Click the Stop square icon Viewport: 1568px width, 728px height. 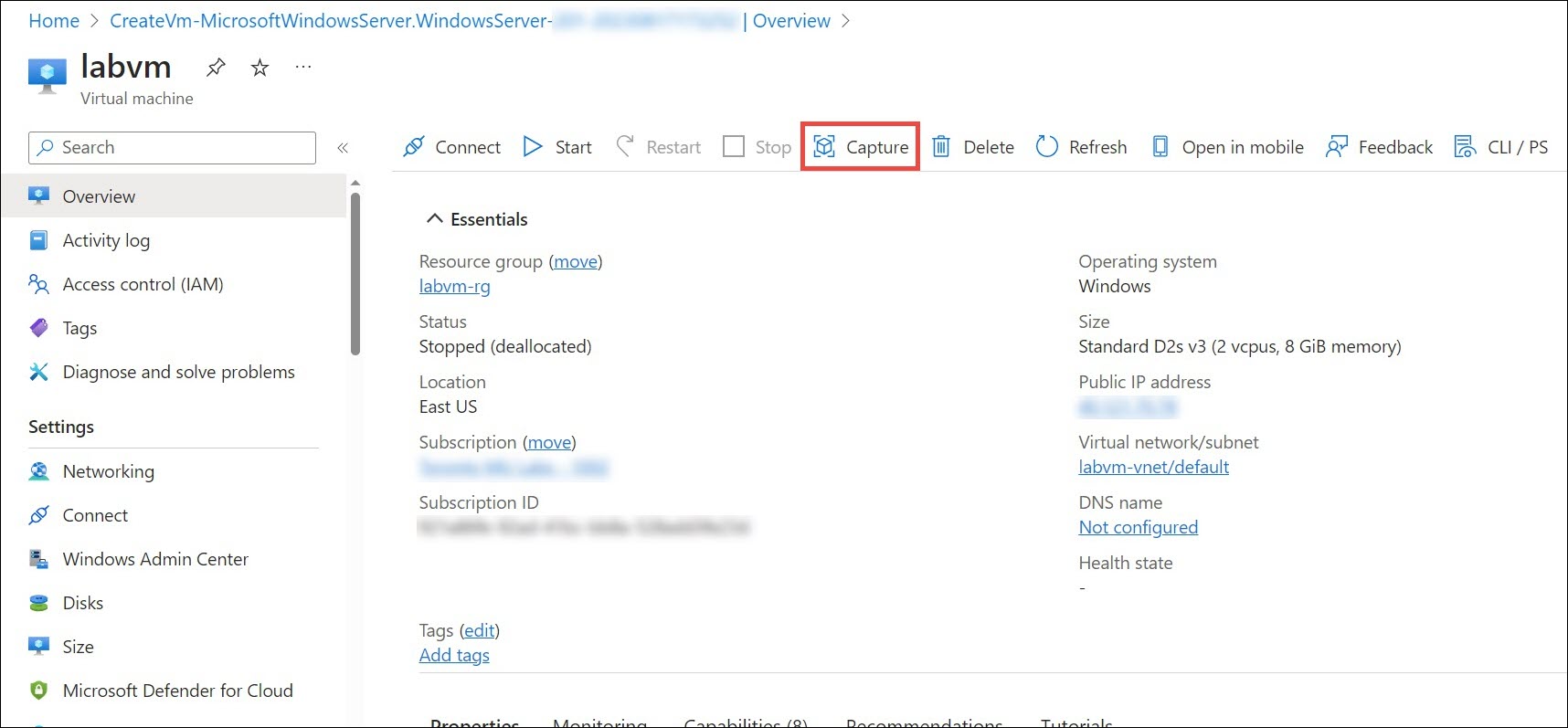pyautogui.click(x=734, y=146)
